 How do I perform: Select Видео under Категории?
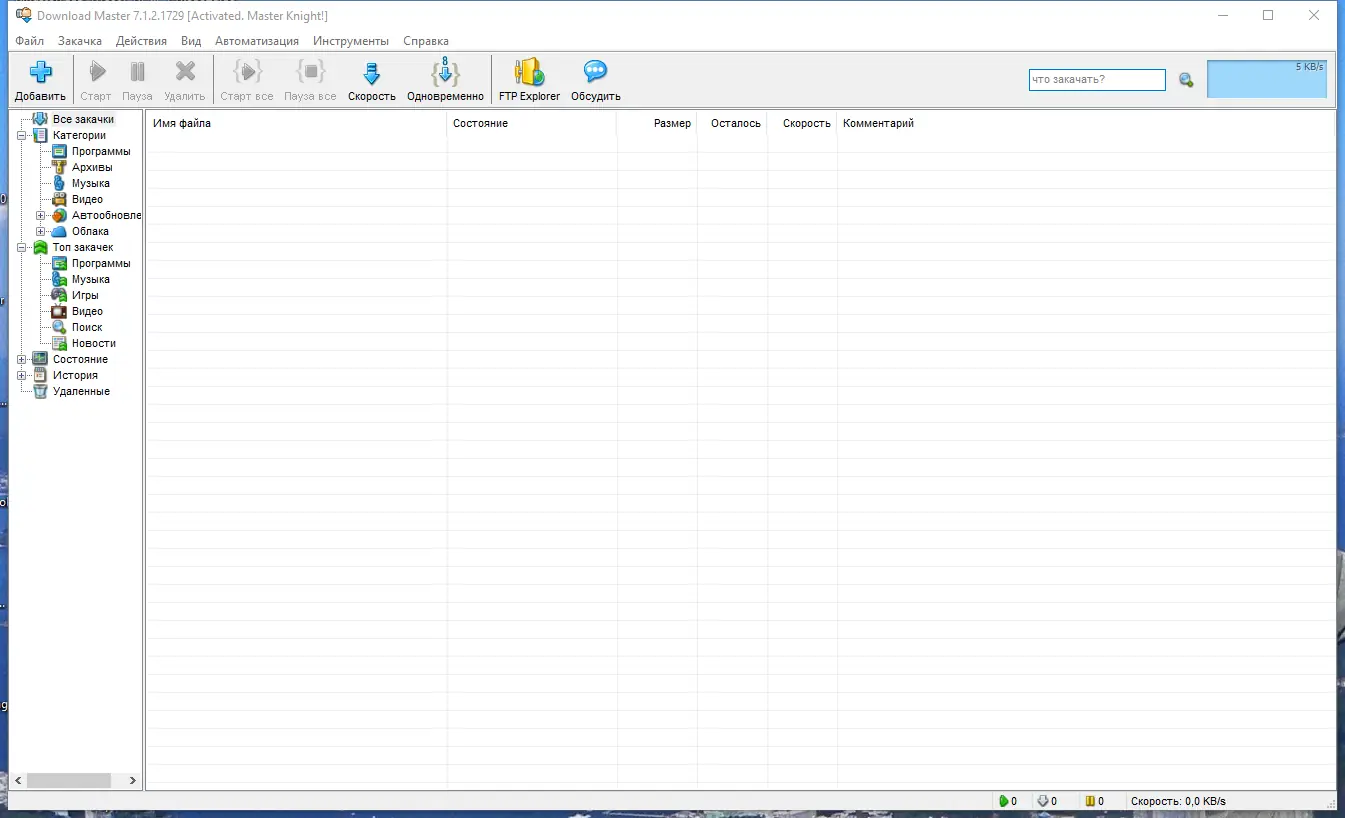[x=87, y=200]
